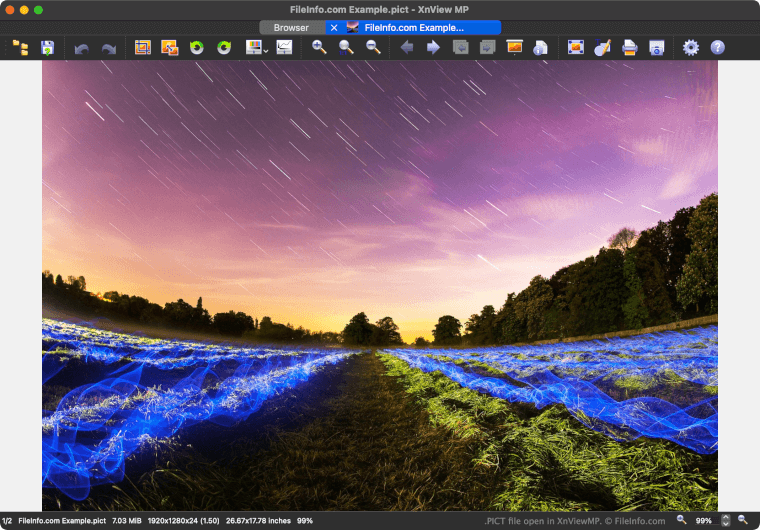Open the Help question mark icon

(717, 47)
